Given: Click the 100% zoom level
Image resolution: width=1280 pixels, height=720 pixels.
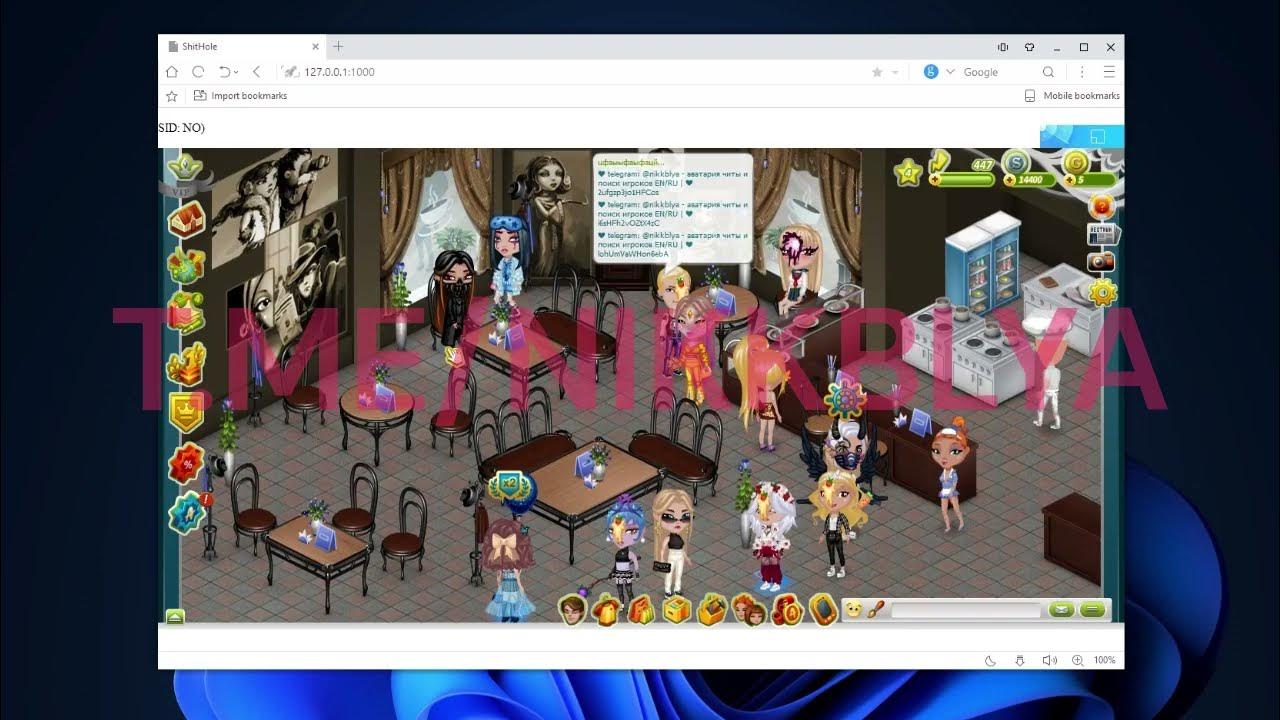Looking at the screenshot, I should click(x=1104, y=660).
